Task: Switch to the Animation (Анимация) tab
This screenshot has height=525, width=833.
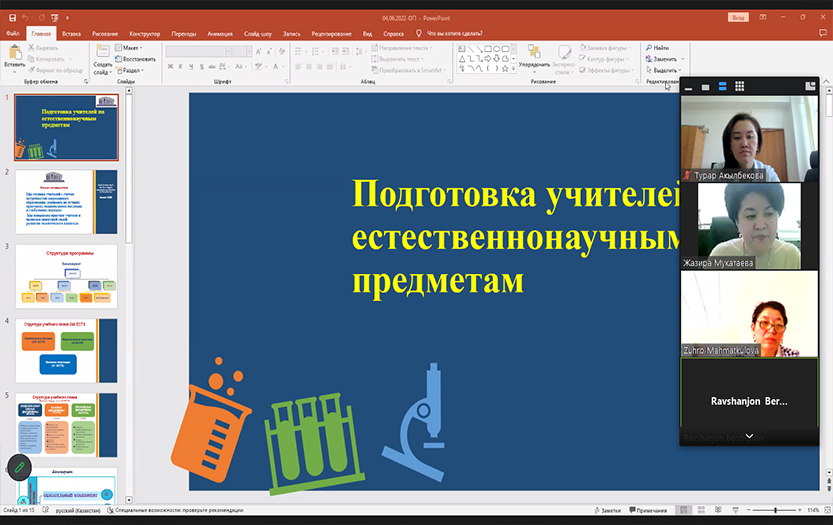Action: pos(221,33)
